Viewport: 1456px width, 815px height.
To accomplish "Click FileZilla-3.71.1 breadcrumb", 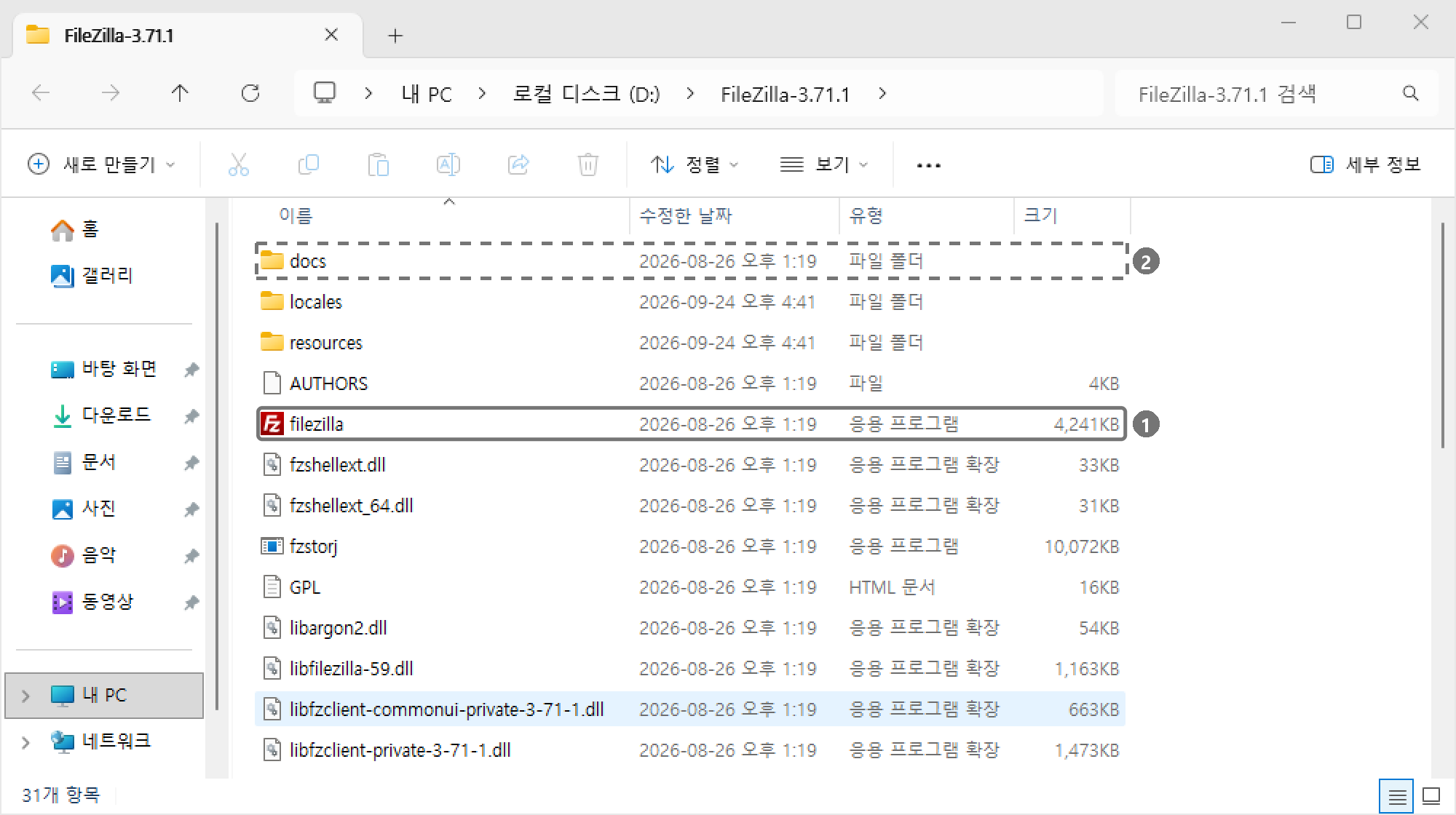I will pyautogui.click(x=786, y=95).
